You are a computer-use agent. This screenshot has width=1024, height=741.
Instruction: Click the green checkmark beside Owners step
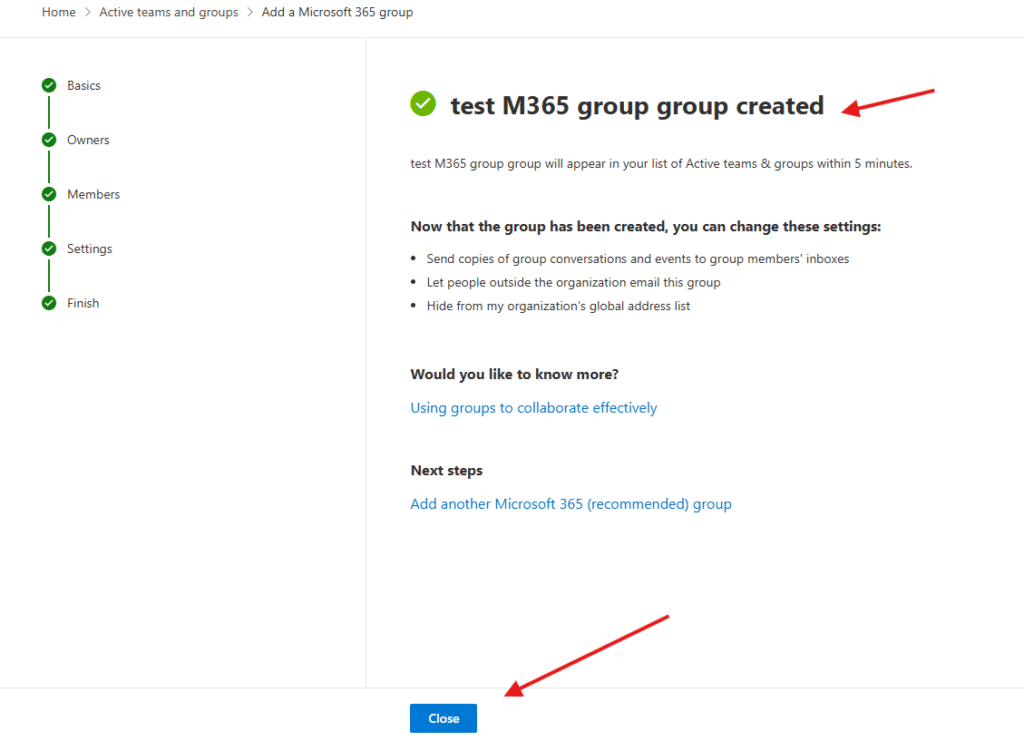(x=49, y=140)
